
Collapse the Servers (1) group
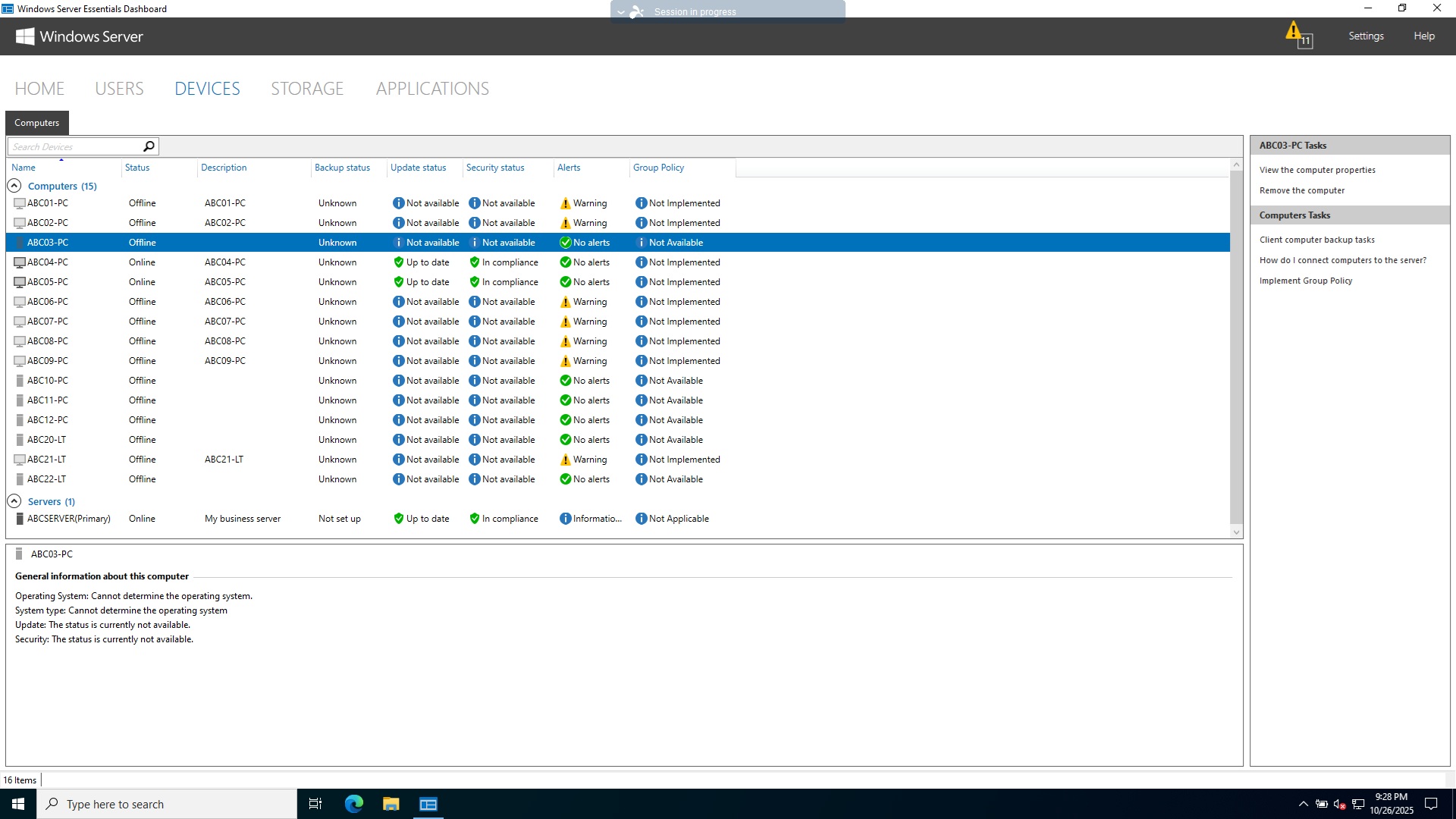pyautogui.click(x=14, y=501)
